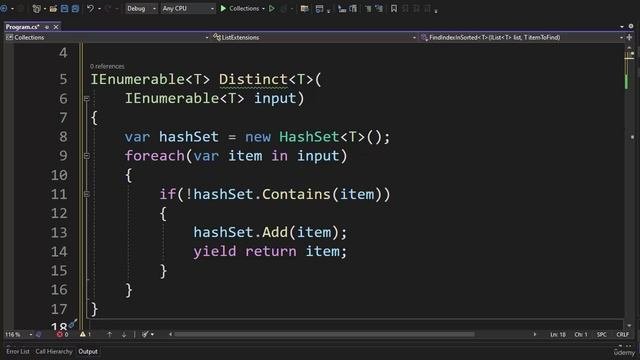
Task: Open a file with the folder toolbar icon
Action: 53,9
